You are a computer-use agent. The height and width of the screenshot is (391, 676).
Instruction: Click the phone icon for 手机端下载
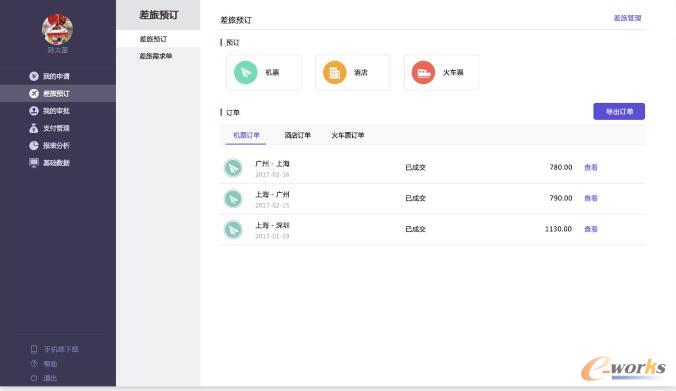point(34,349)
